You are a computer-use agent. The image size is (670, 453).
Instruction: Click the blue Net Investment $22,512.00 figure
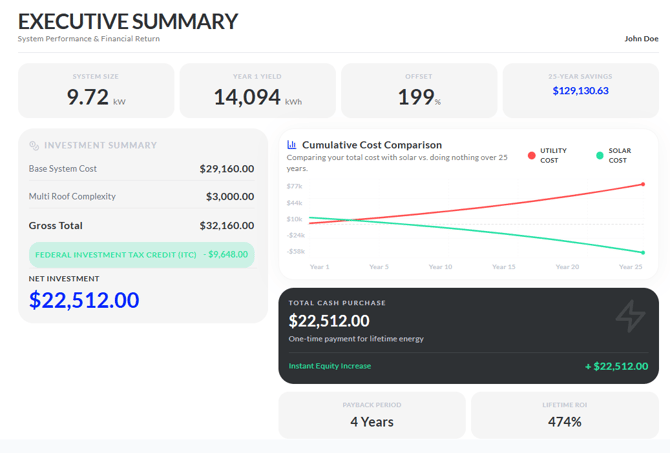click(x=84, y=300)
